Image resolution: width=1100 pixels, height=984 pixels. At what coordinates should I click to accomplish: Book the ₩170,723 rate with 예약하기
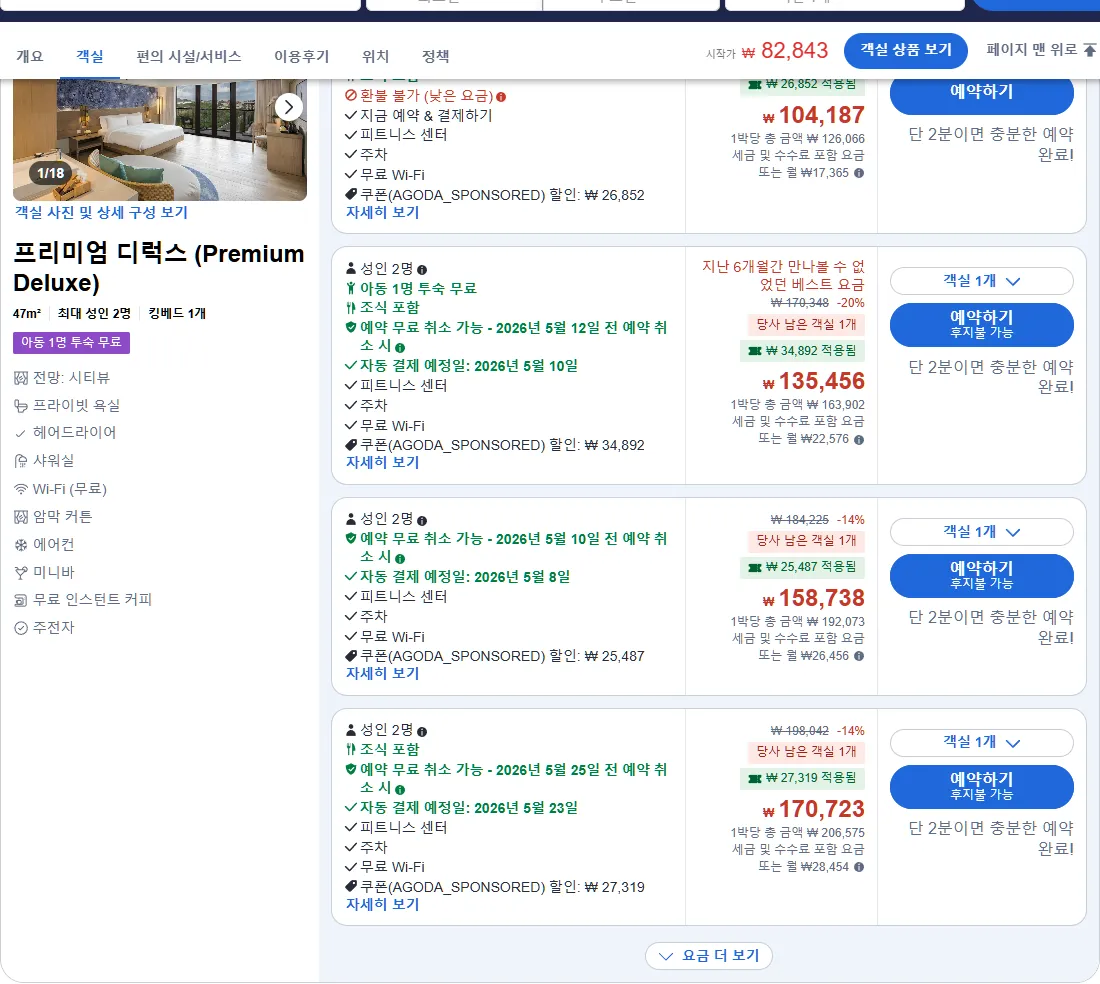tap(981, 787)
